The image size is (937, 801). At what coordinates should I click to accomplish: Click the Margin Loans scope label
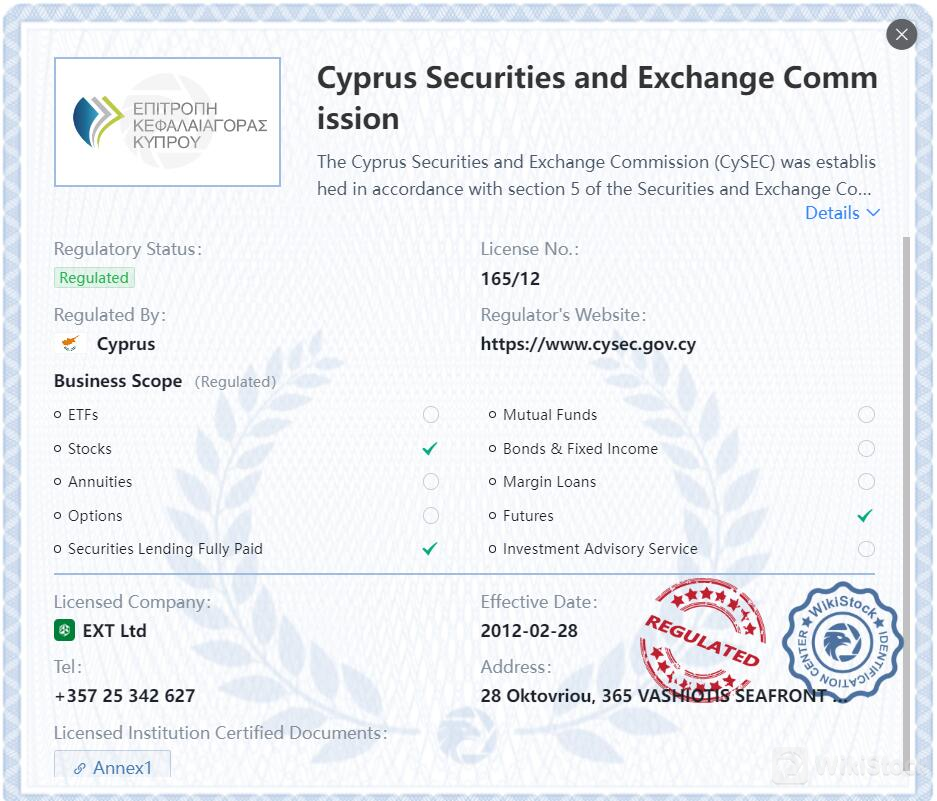click(x=549, y=482)
